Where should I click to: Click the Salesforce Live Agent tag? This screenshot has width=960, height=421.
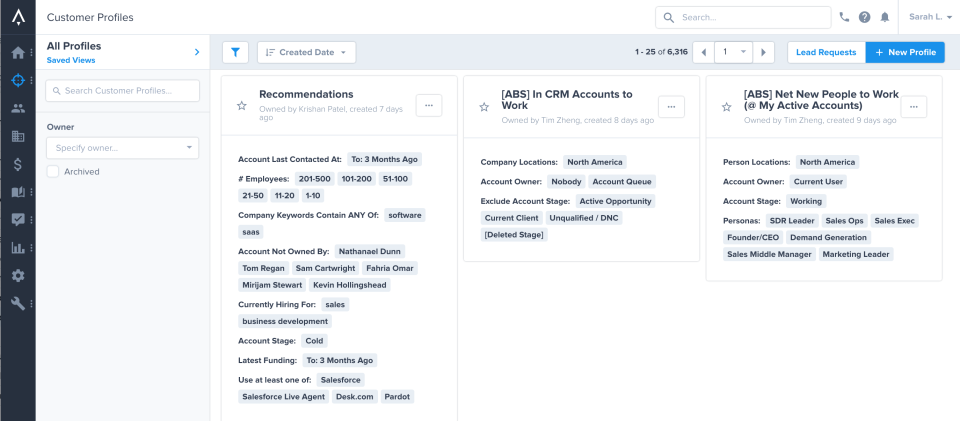coord(283,397)
